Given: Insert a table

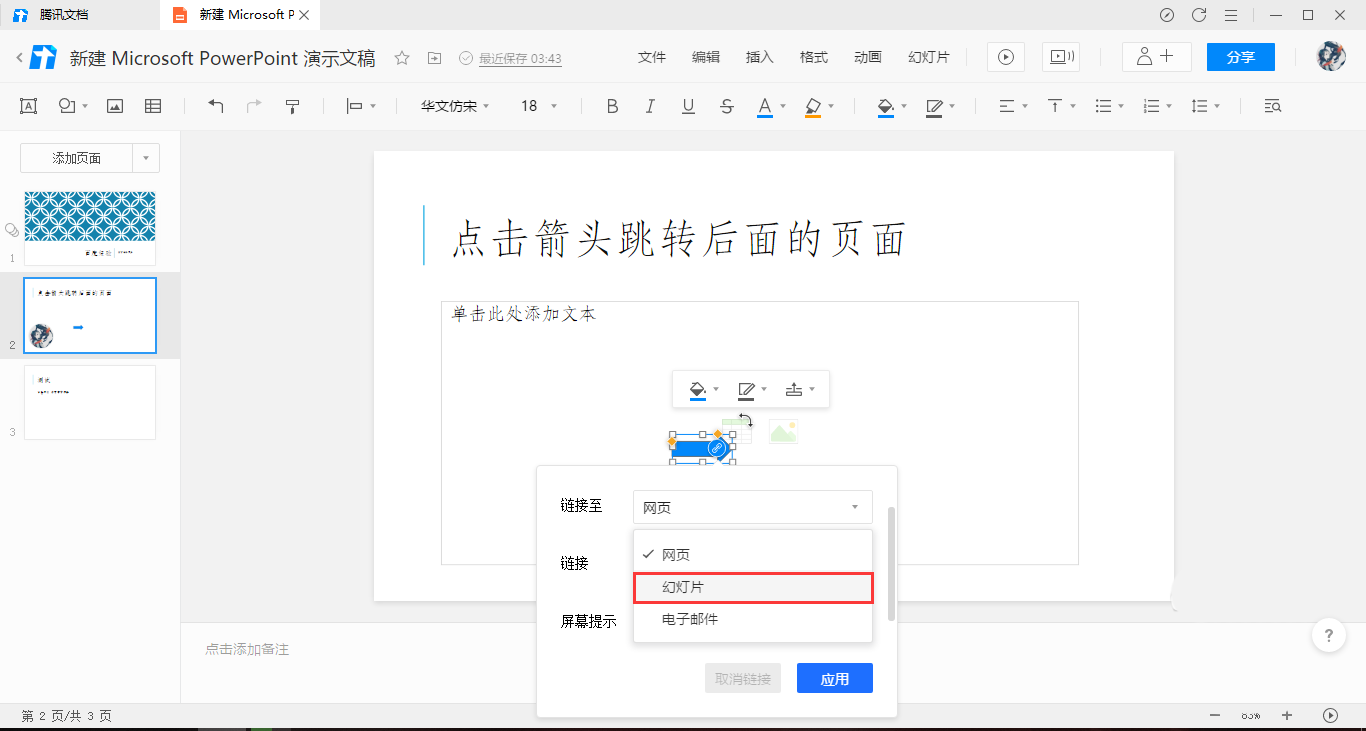Looking at the screenshot, I should (x=153, y=105).
